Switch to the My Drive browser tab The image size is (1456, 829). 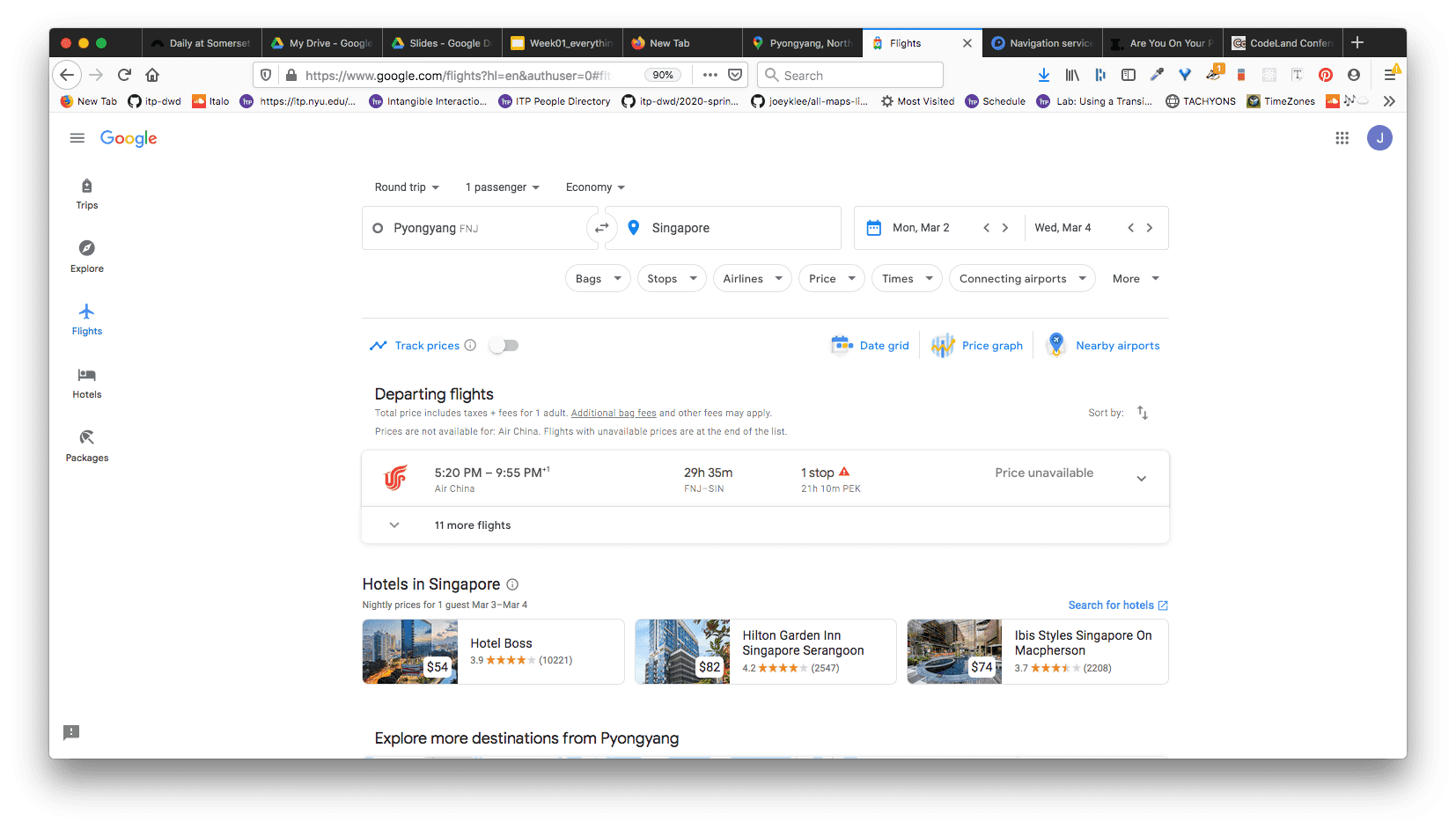pos(322,43)
